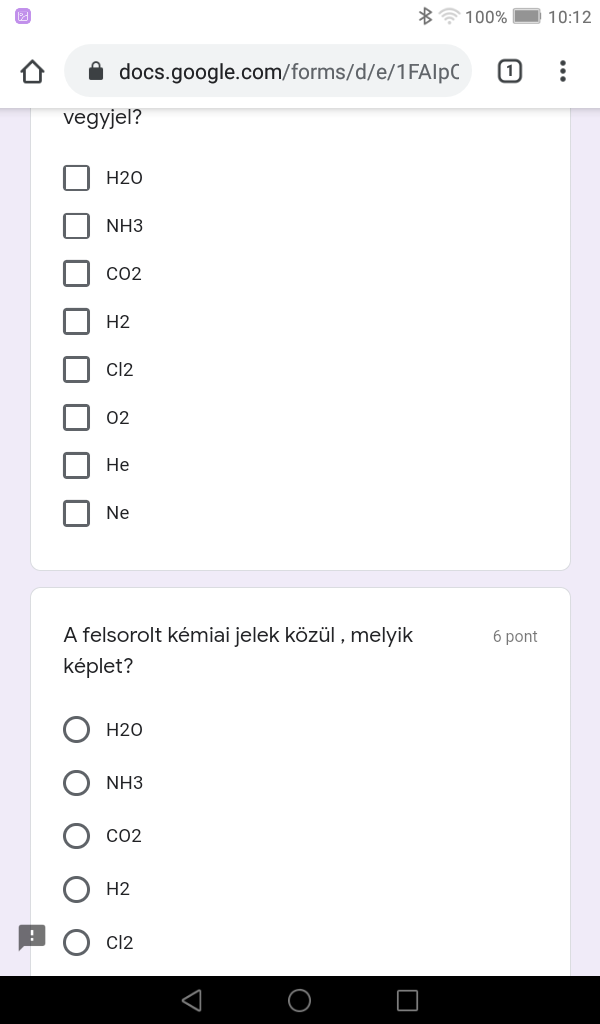Select the H2 radio button
Image resolution: width=600 pixels, height=1024 pixels.
77,889
